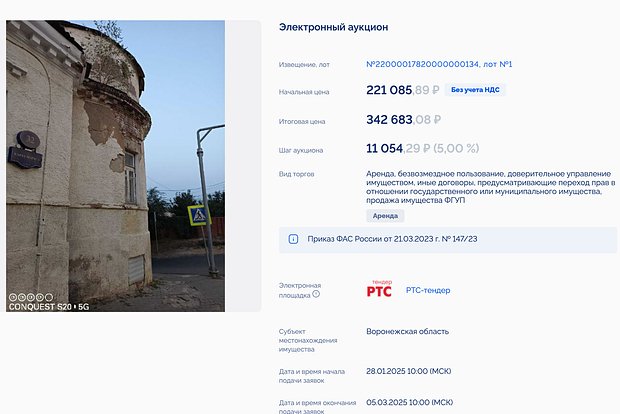Screen dimensions: 620x414
Task: Click the Аренда tag
Action: [385, 215]
